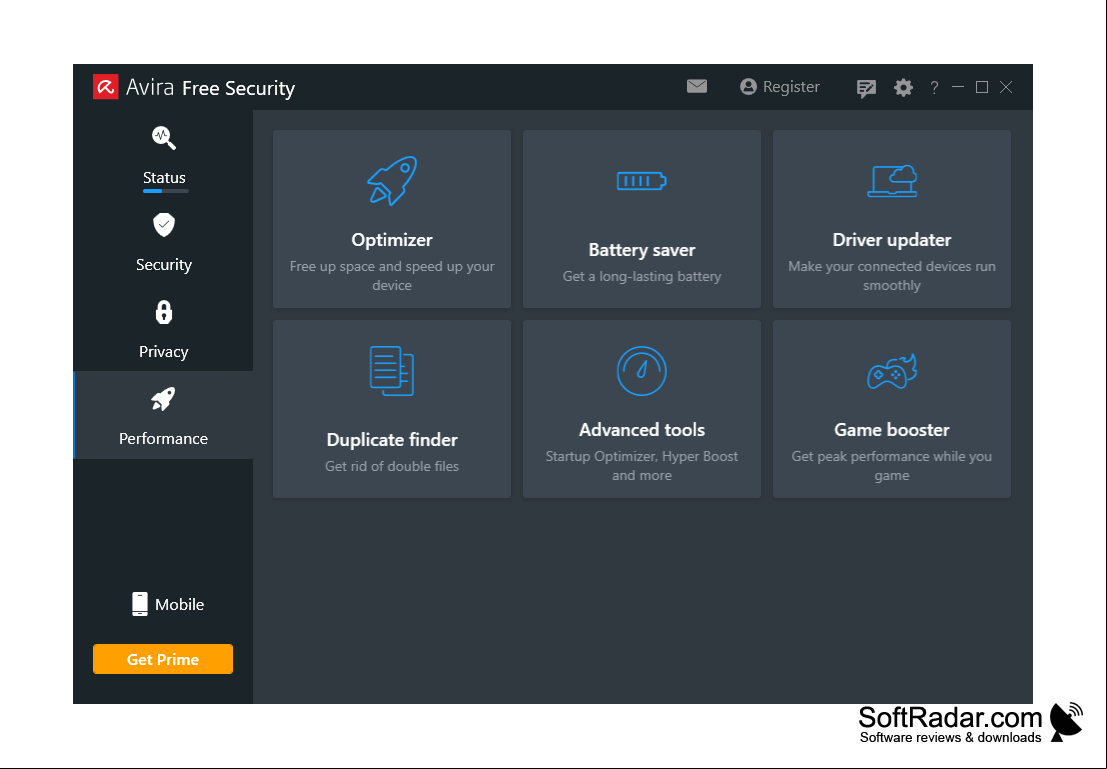The image size is (1107, 769).
Task: Minimize the Avira window
Action: pyautogui.click(x=958, y=87)
